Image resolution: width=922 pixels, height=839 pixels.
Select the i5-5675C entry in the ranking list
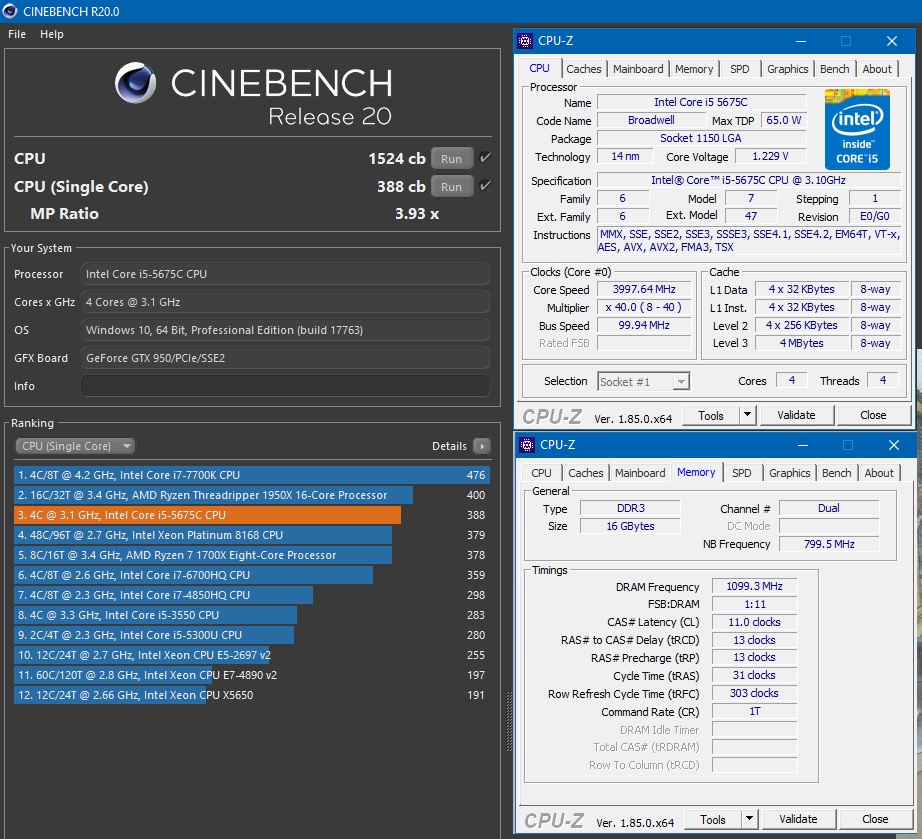pos(200,515)
